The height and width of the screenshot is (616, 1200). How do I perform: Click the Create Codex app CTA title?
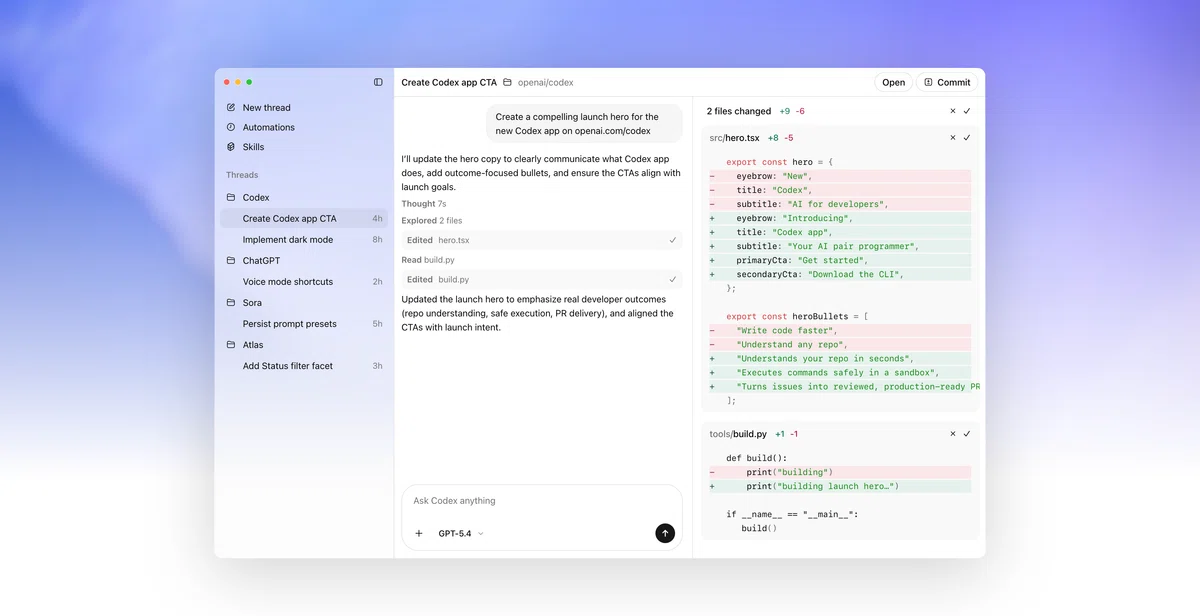[x=449, y=82]
